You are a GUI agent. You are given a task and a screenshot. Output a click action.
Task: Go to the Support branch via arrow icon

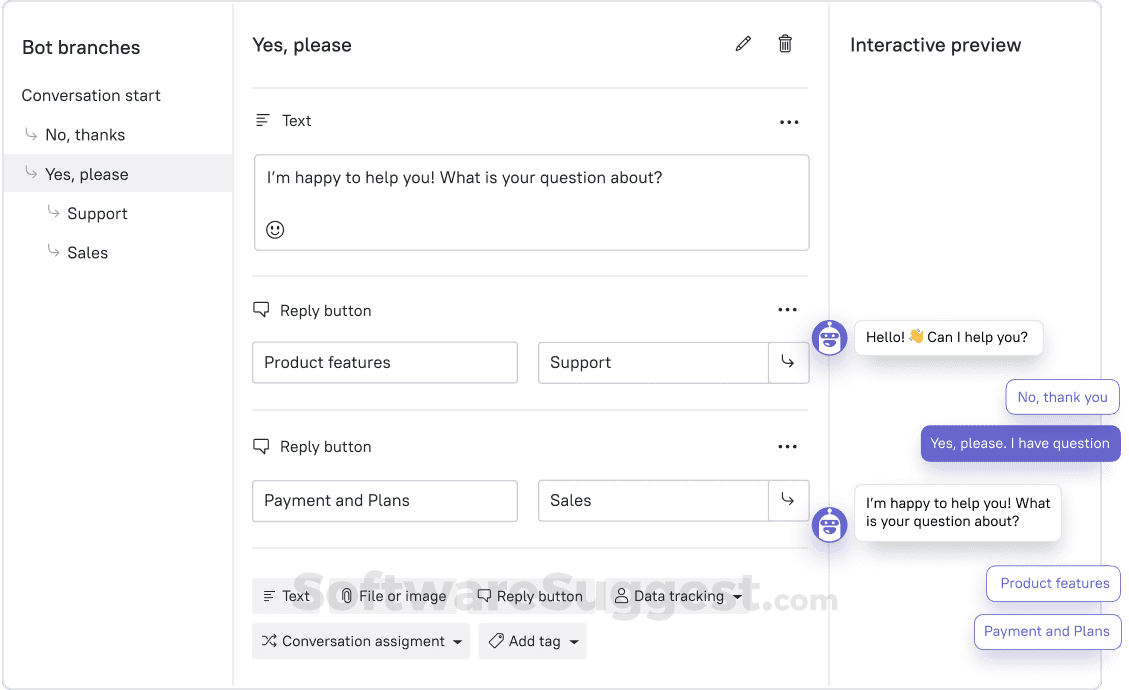(788, 363)
